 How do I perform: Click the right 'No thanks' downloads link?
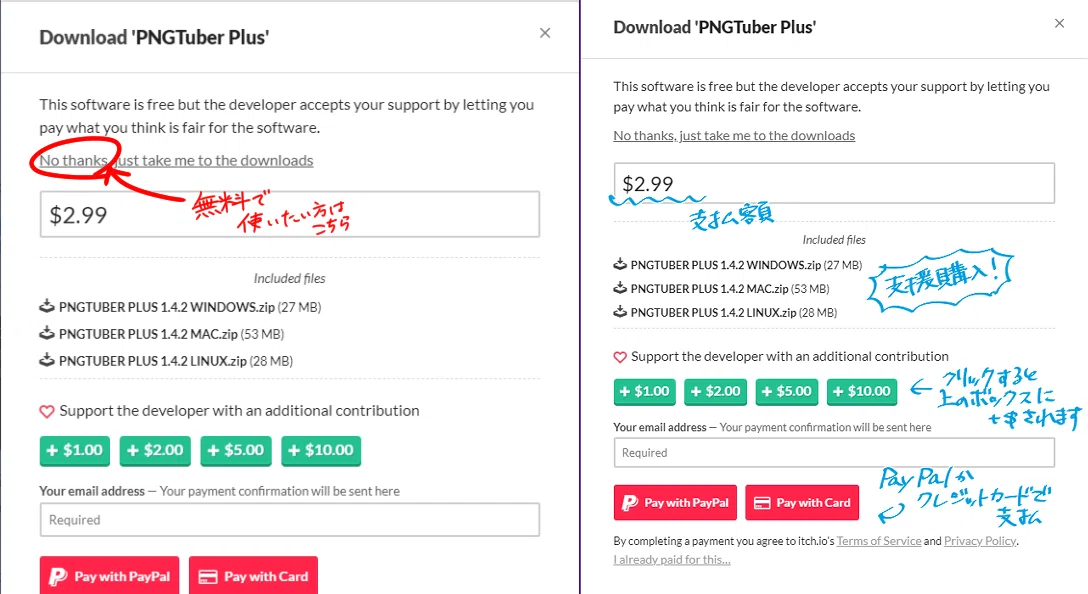pyautogui.click(x=734, y=135)
